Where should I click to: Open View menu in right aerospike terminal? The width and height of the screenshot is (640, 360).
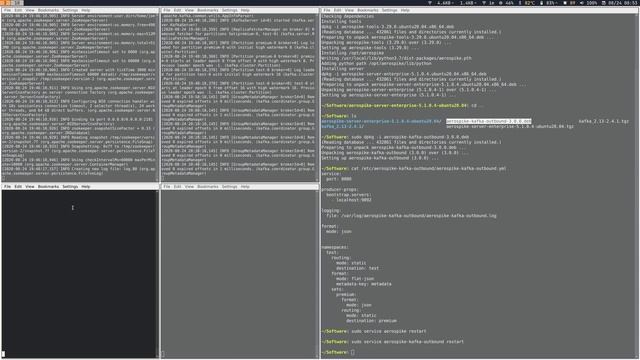349,10
